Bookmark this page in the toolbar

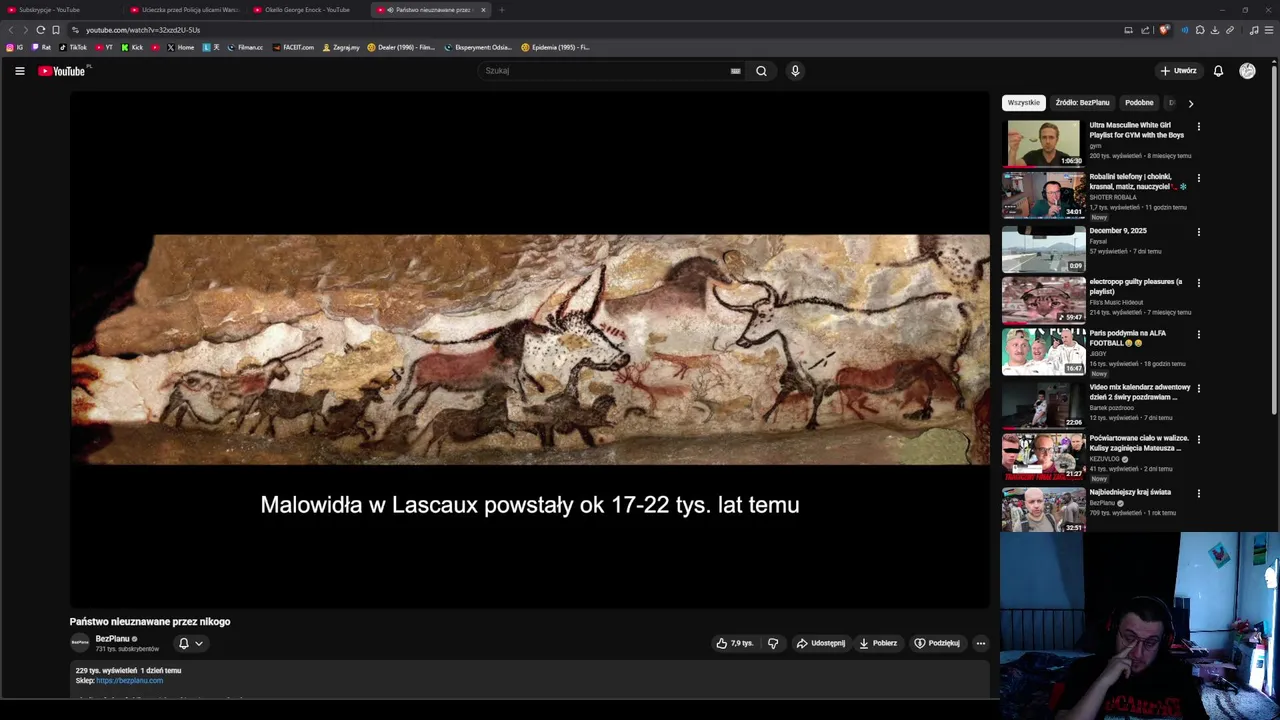(x=56, y=30)
